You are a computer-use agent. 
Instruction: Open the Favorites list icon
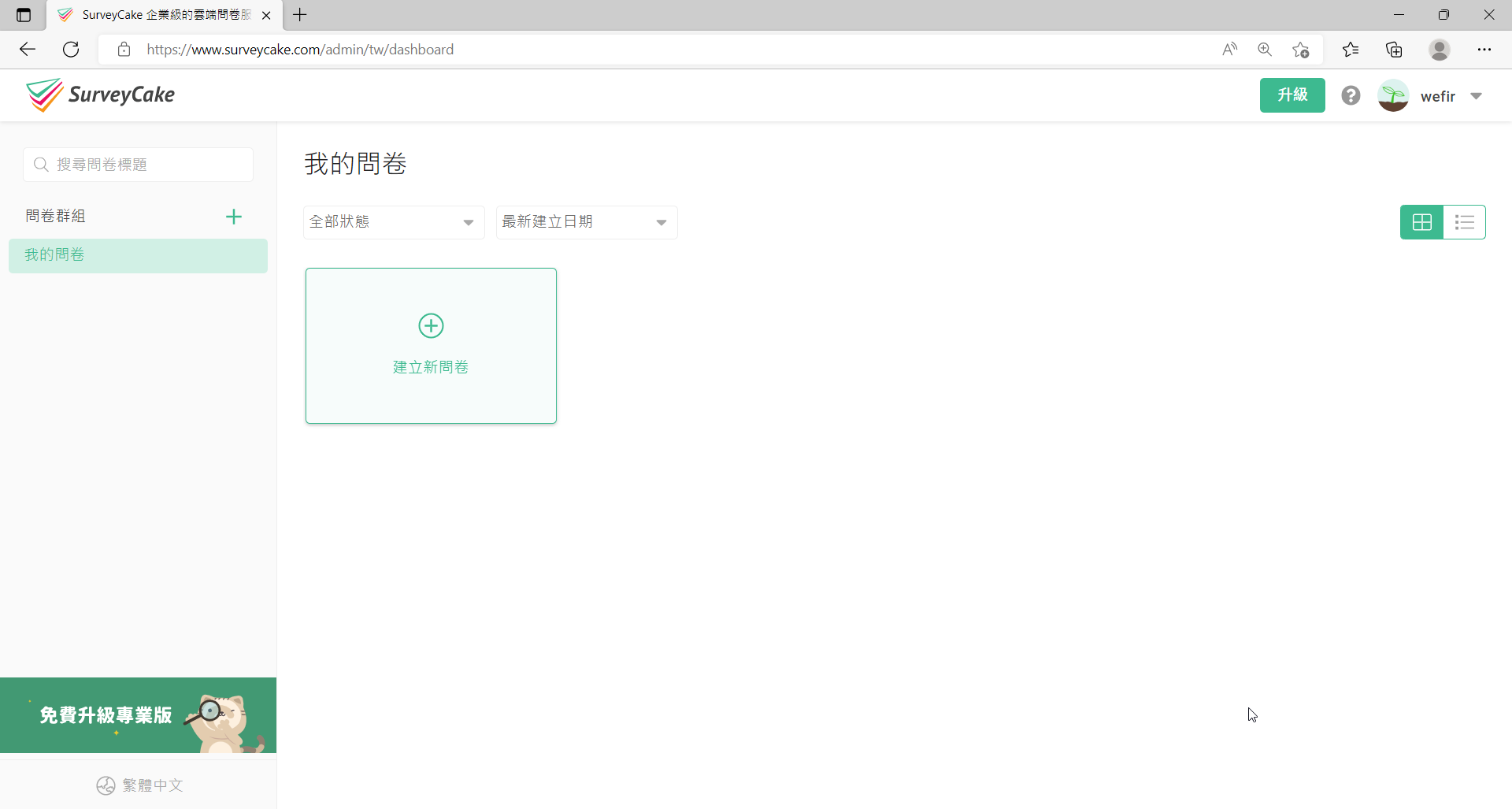(x=1351, y=50)
